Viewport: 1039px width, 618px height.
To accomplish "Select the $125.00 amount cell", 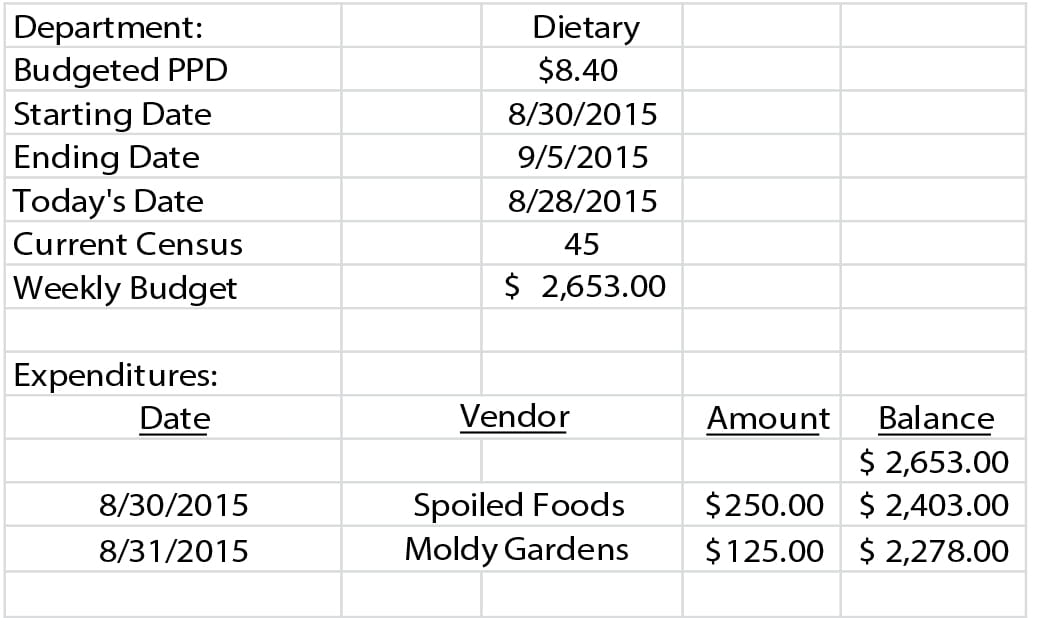I will [x=764, y=550].
